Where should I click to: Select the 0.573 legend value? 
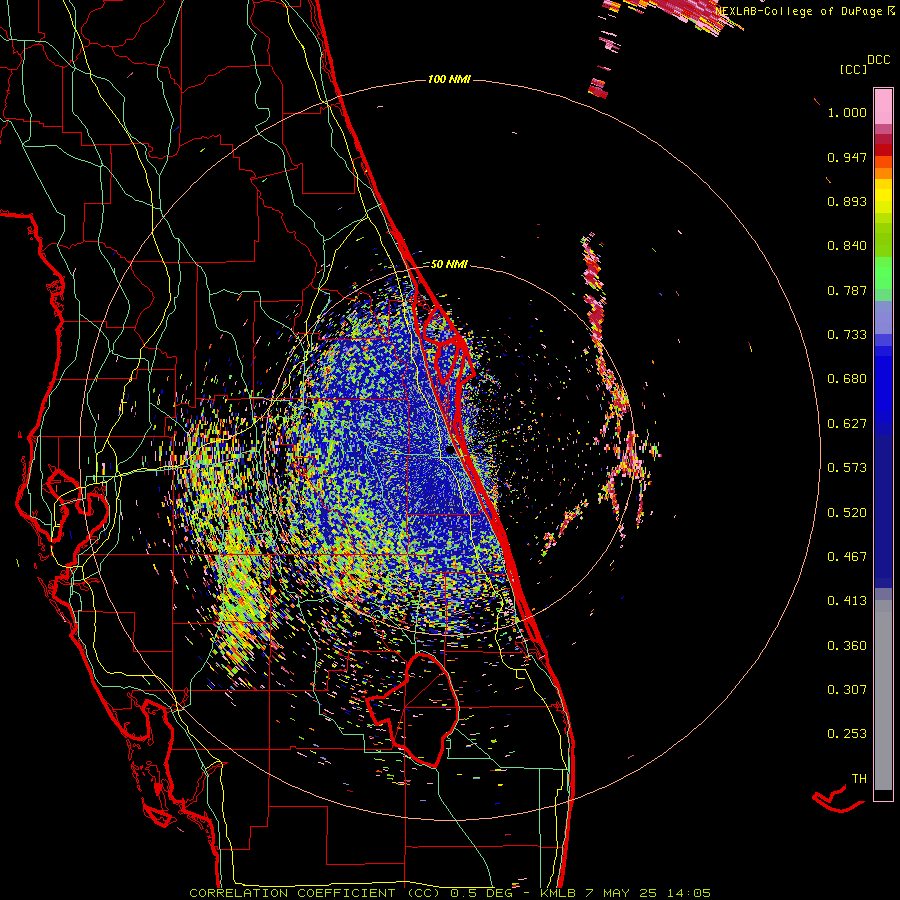point(847,468)
